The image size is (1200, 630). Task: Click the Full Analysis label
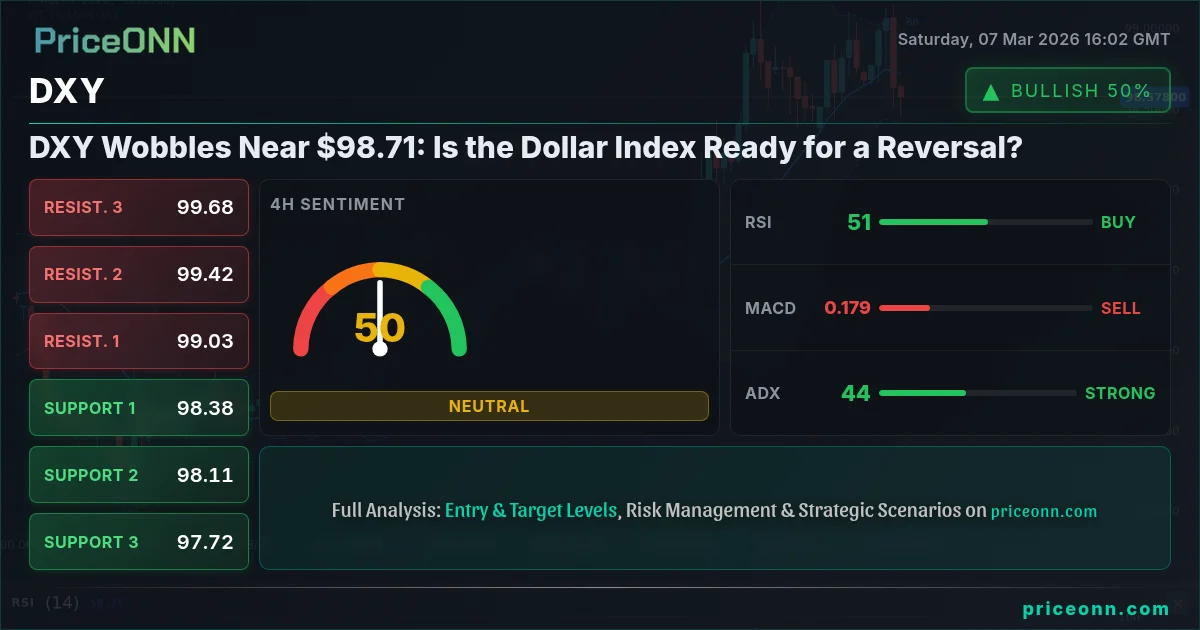(x=386, y=510)
